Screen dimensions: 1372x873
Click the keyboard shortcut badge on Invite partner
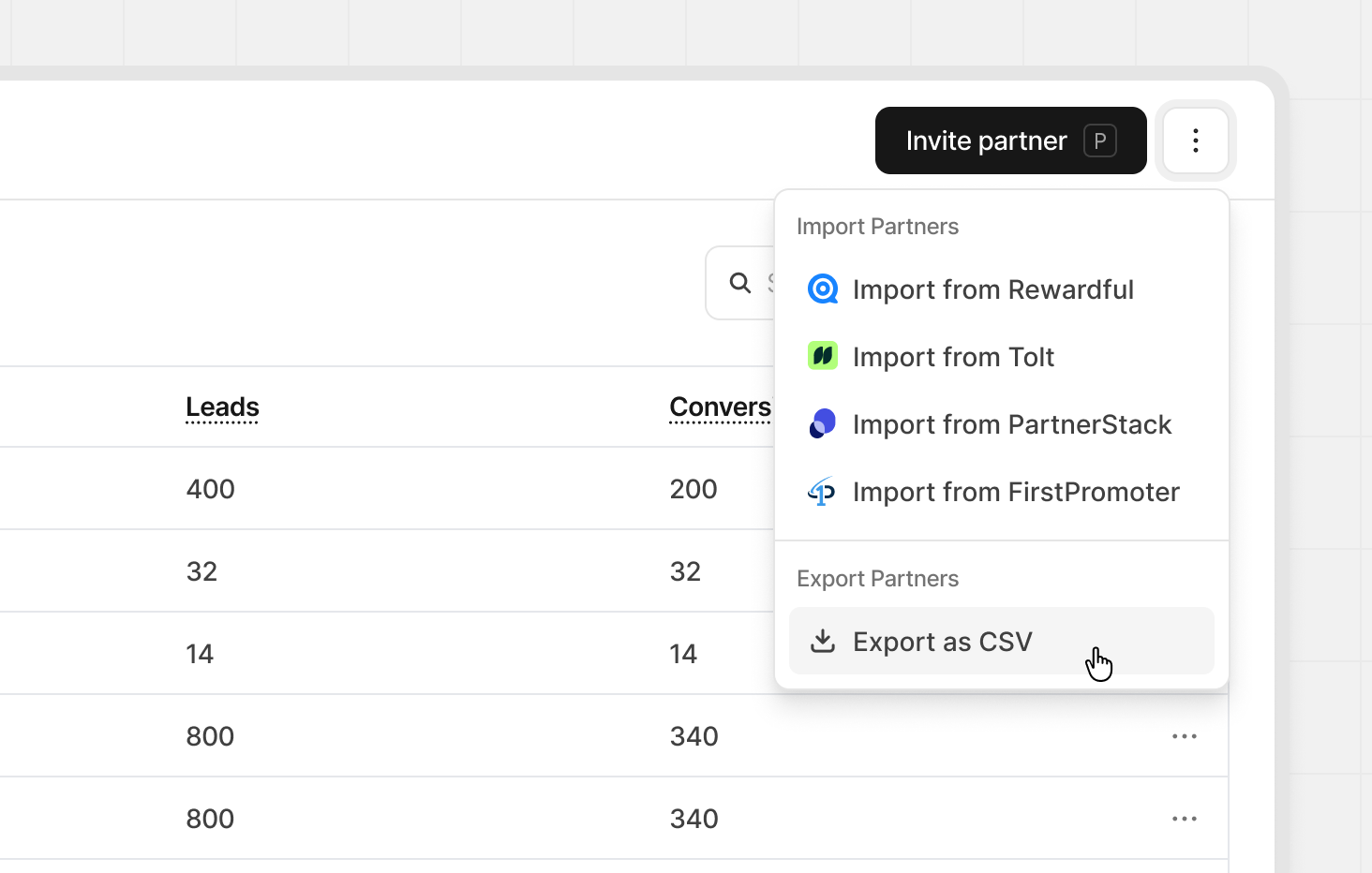point(1101,141)
